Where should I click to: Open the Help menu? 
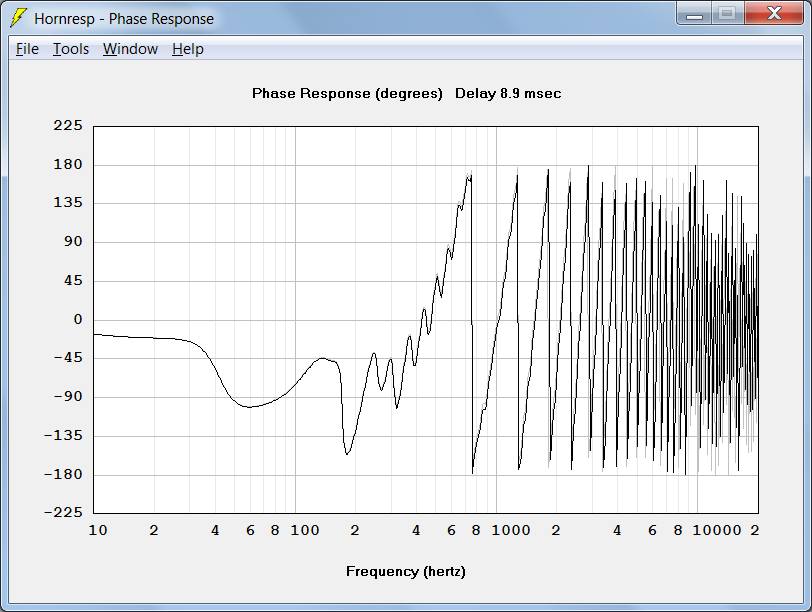pos(187,49)
